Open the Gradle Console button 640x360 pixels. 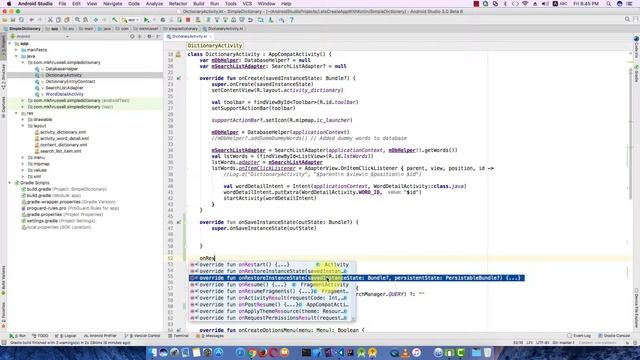point(614,336)
